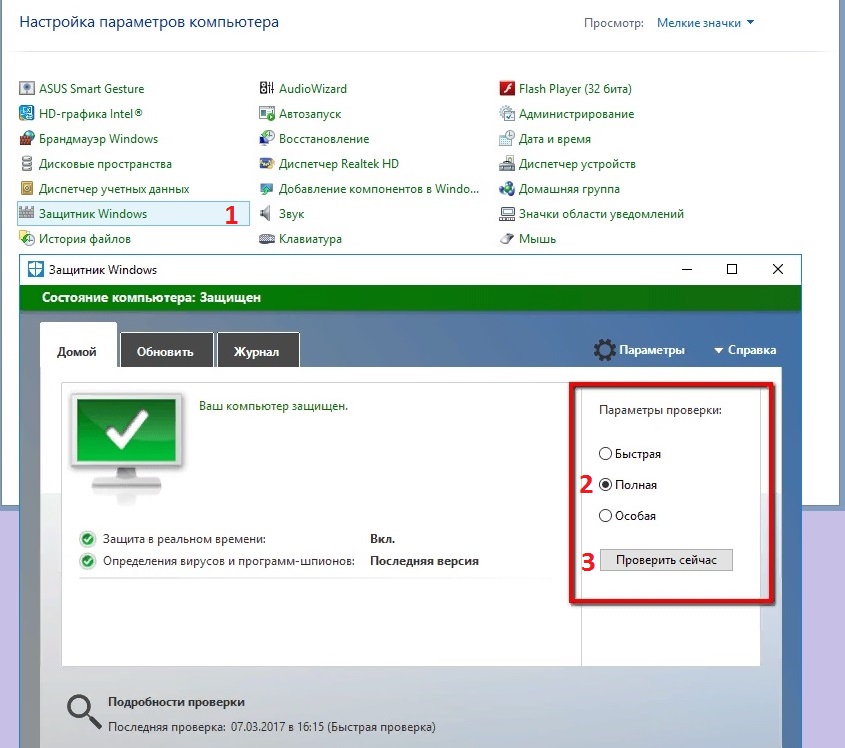The image size is (845, 748).
Task: Click the green check next to Определения вирусов
Action: [x=87, y=560]
